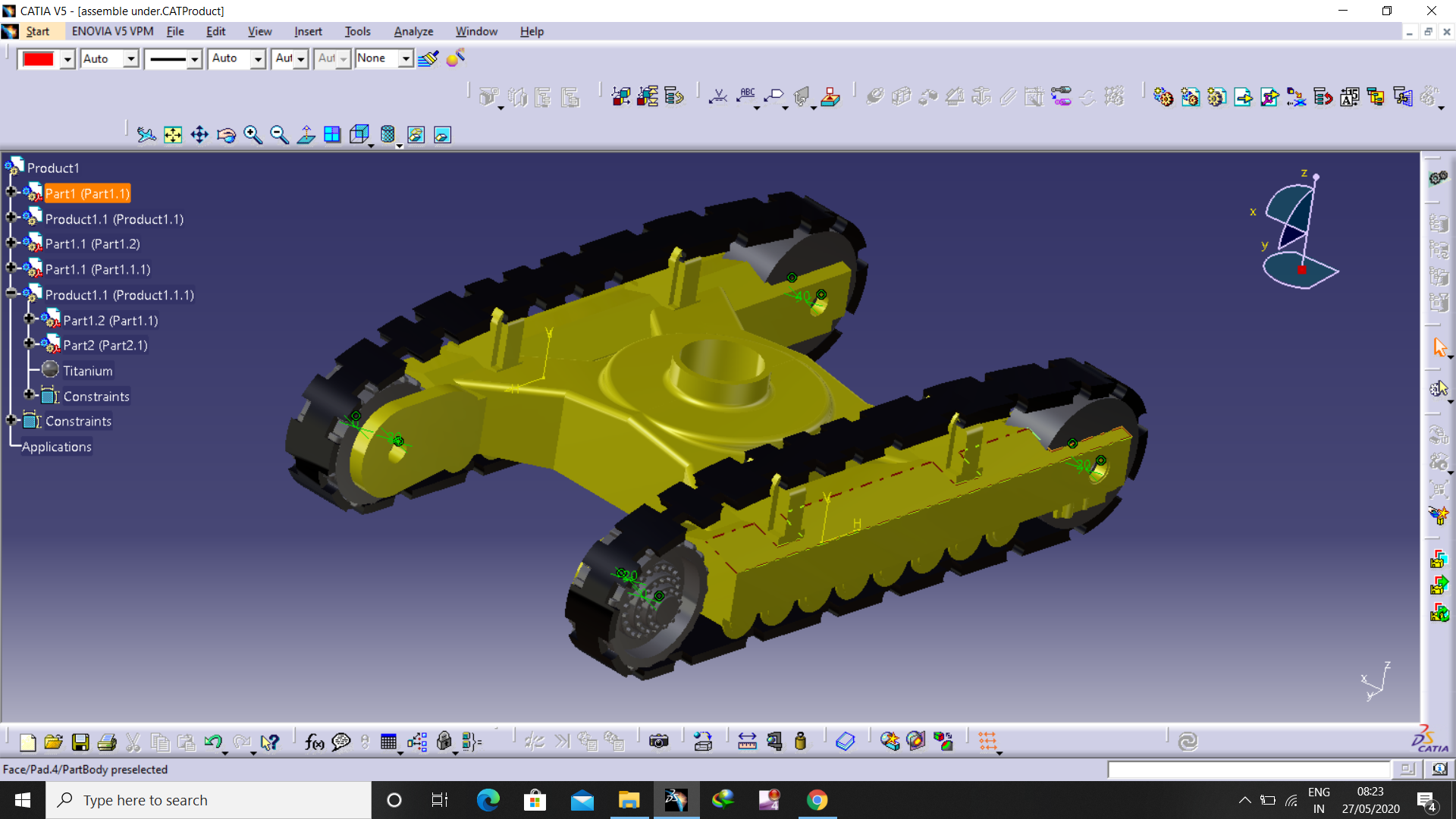Expand the Part1 (Part1.1) tree node

pyautogui.click(x=11, y=193)
